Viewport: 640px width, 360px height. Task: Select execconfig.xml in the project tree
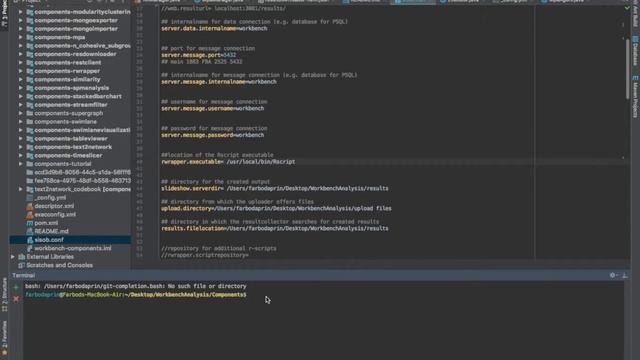coord(55,215)
